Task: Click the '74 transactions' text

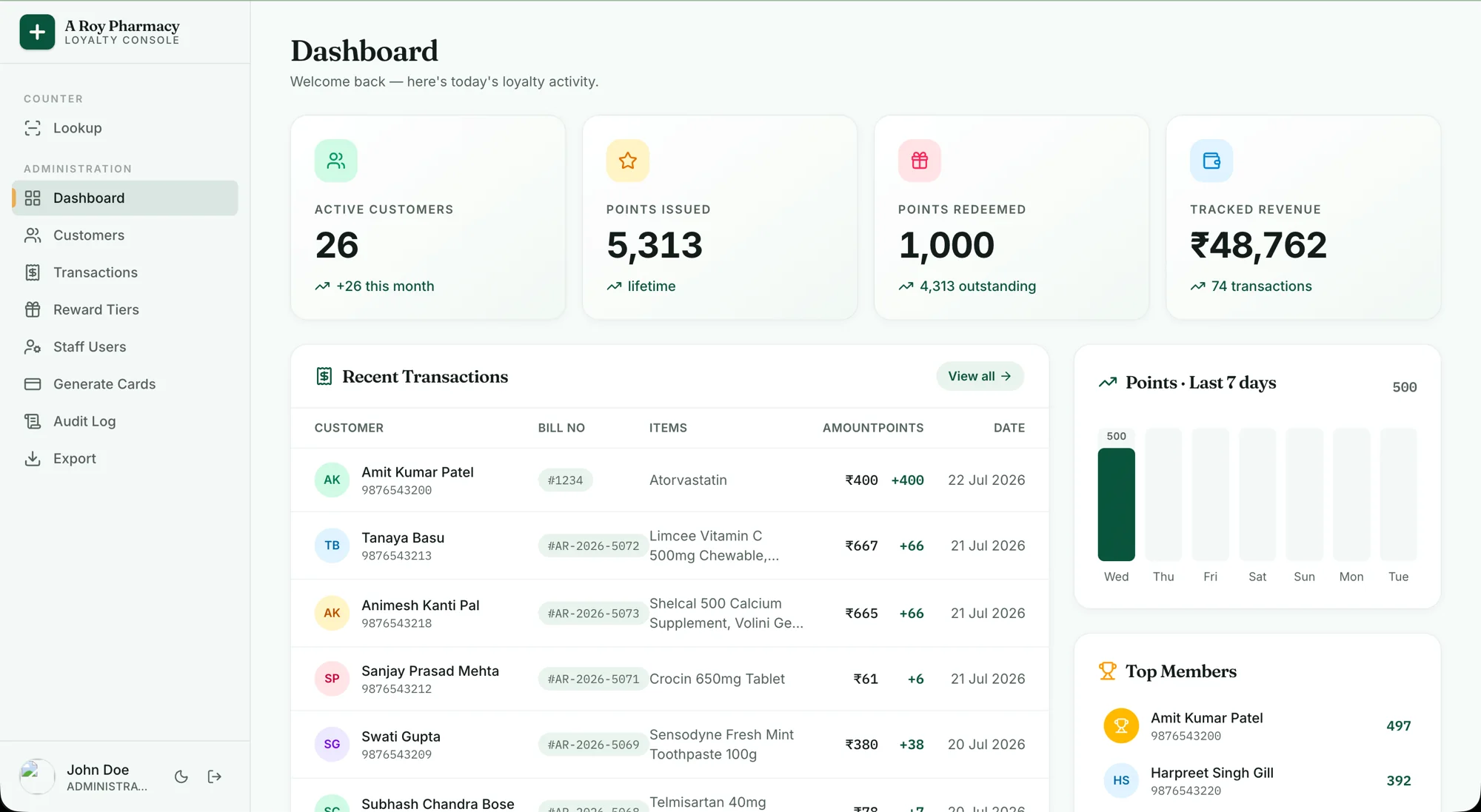Action: click(x=1261, y=286)
